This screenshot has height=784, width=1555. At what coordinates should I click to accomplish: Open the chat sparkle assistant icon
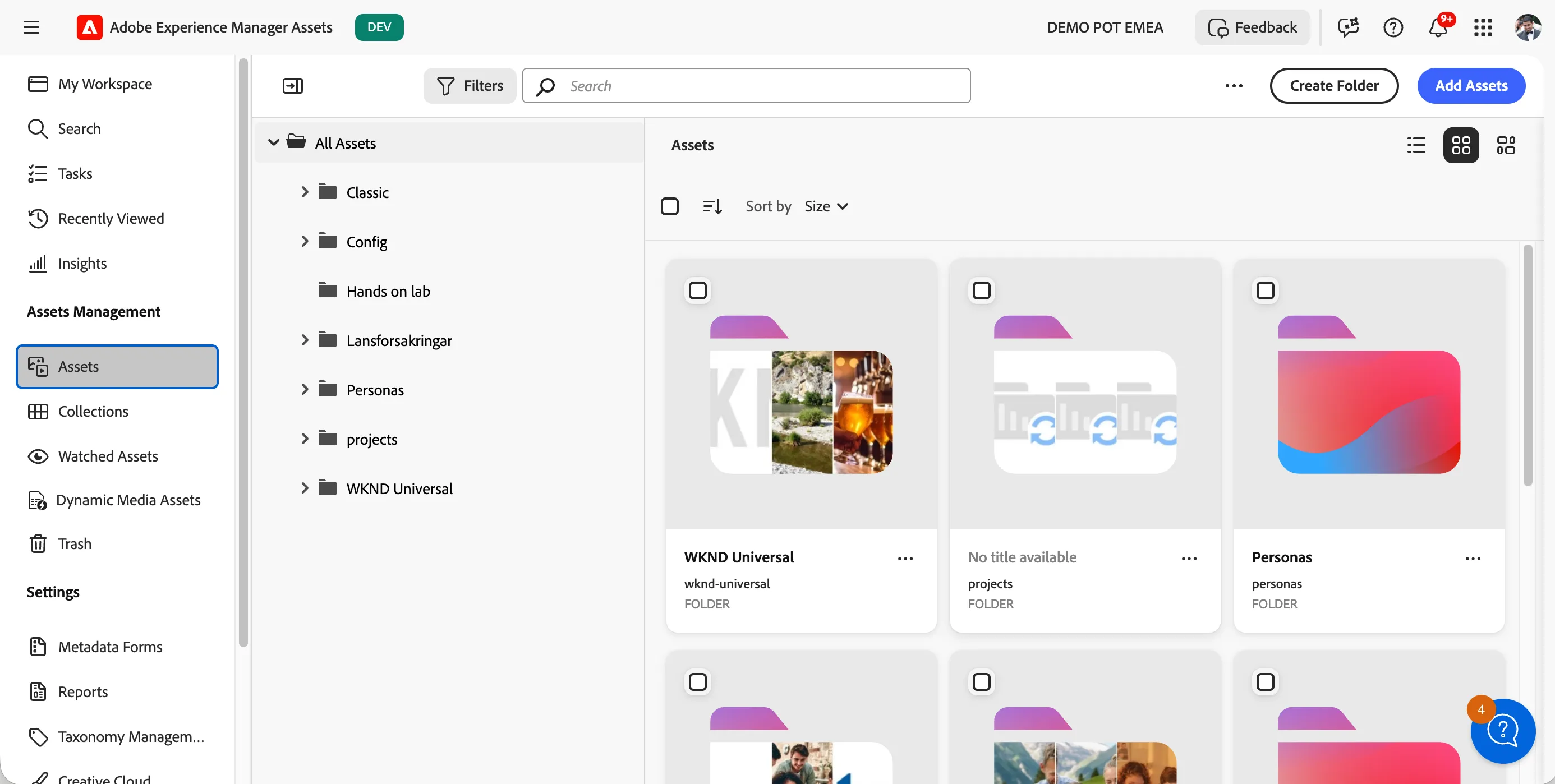[1348, 27]
